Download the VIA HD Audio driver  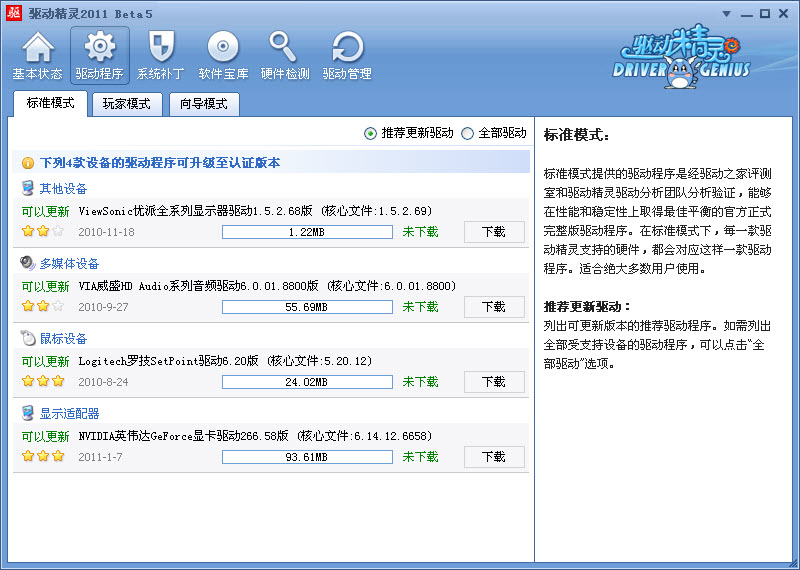pyautogui.click(x=494, y=307)
